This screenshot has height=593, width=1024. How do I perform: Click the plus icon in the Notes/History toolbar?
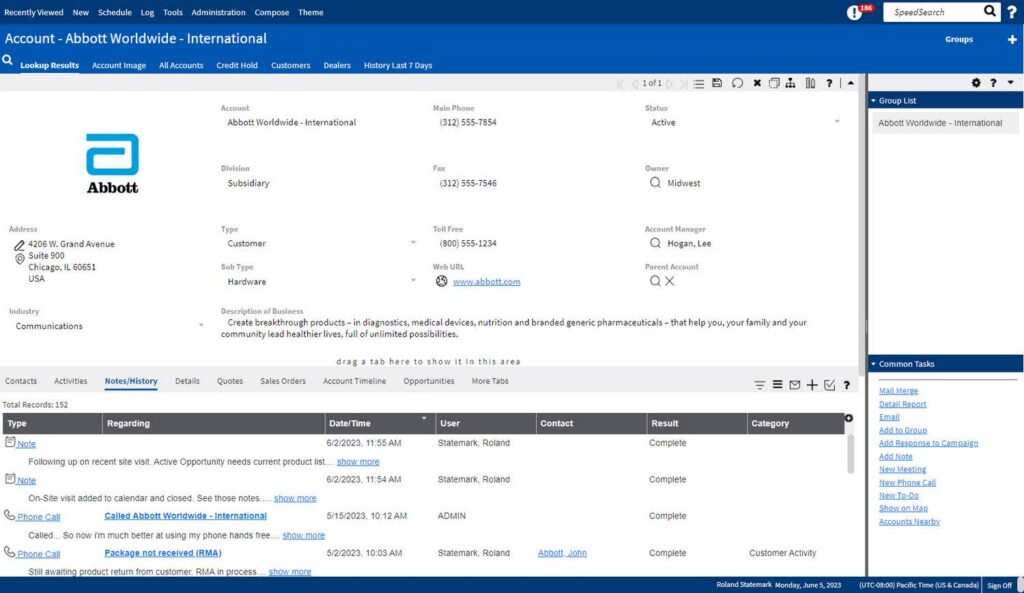[x=812, y=385]
